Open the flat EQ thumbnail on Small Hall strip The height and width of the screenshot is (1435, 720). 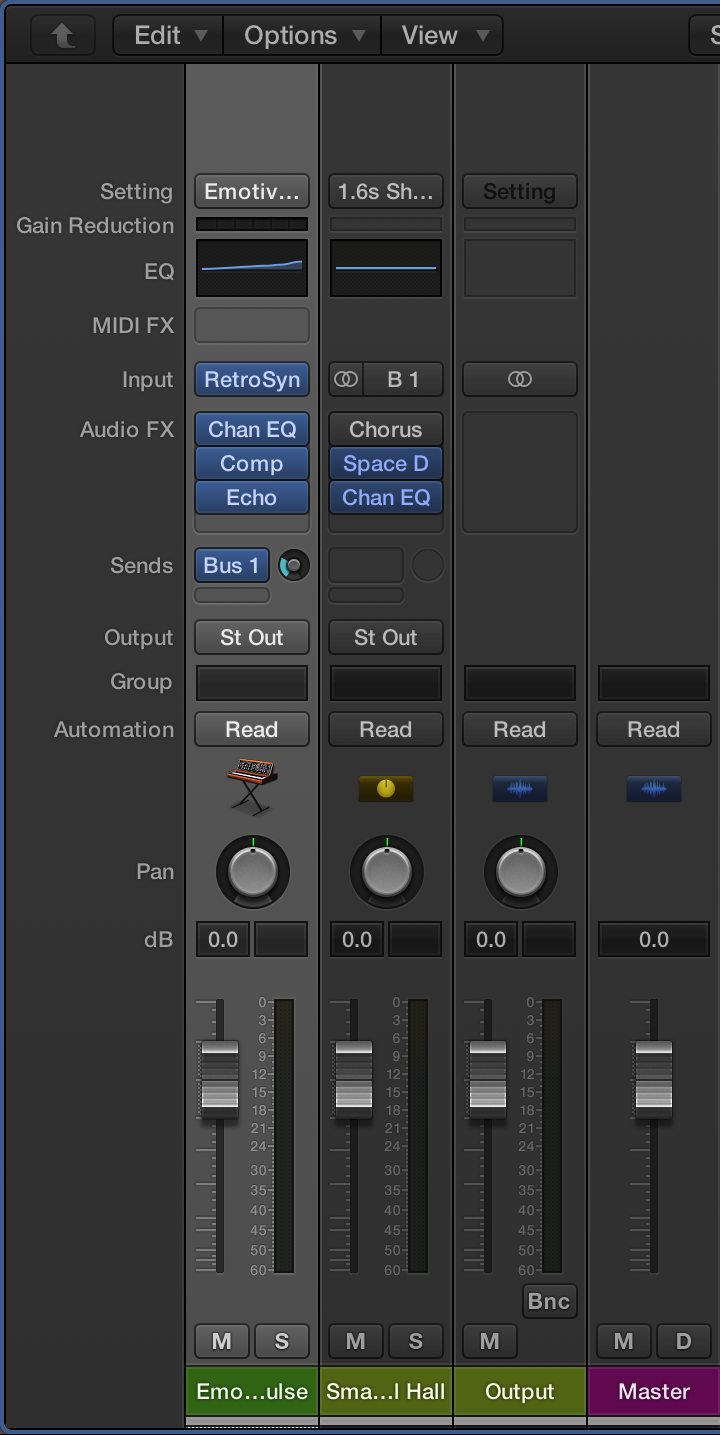click(x=386, y=268)
